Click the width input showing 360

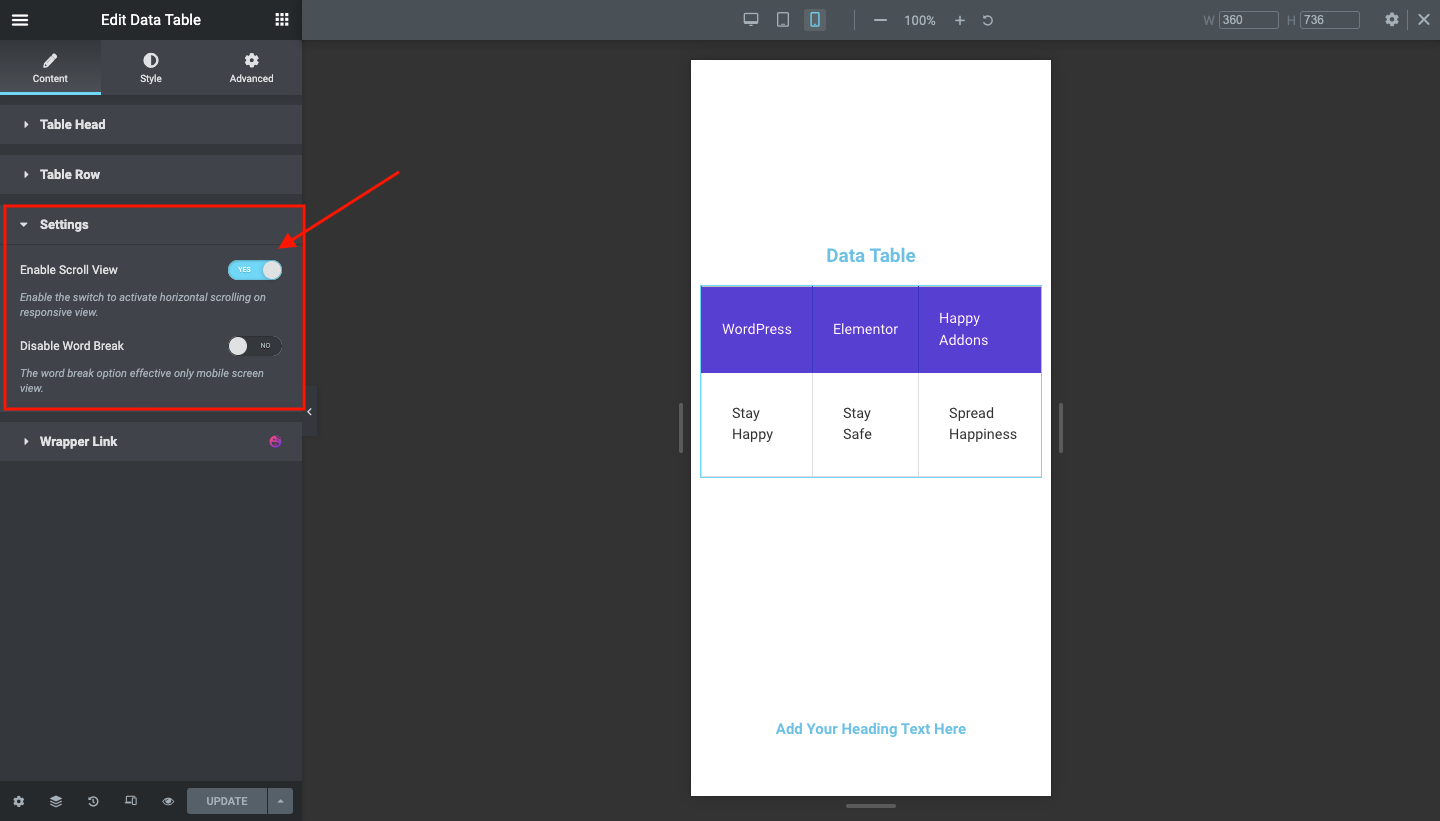point(1249,19)
